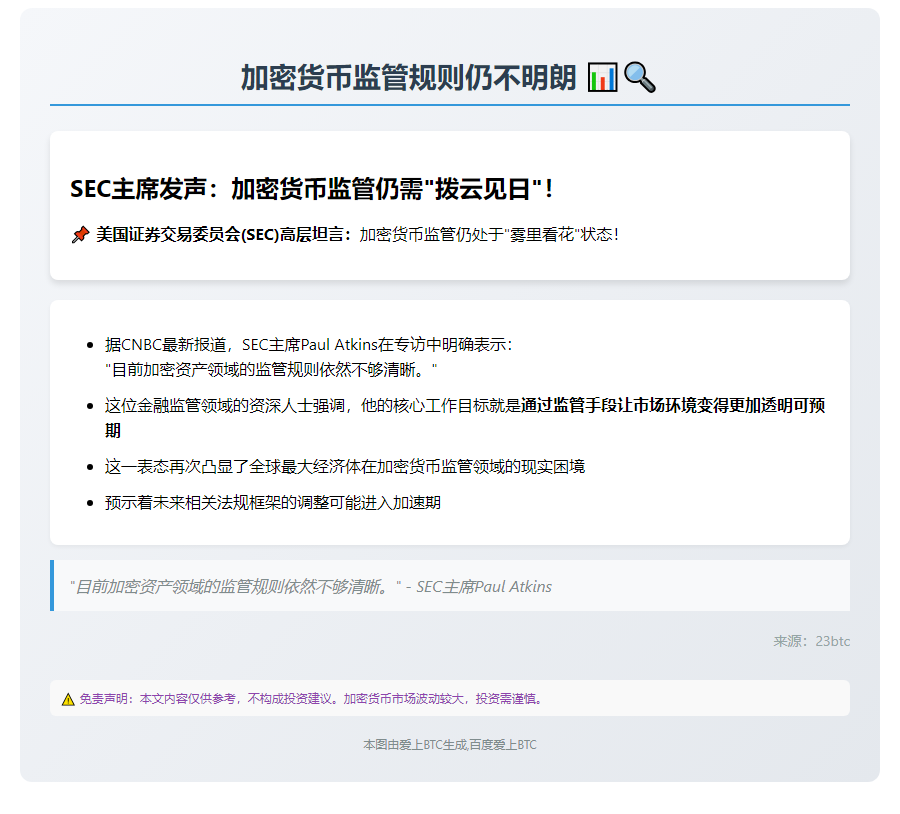
Task: Select bold text 美国证券交易委员会(SEC)高层坦言
Action: 224,235
